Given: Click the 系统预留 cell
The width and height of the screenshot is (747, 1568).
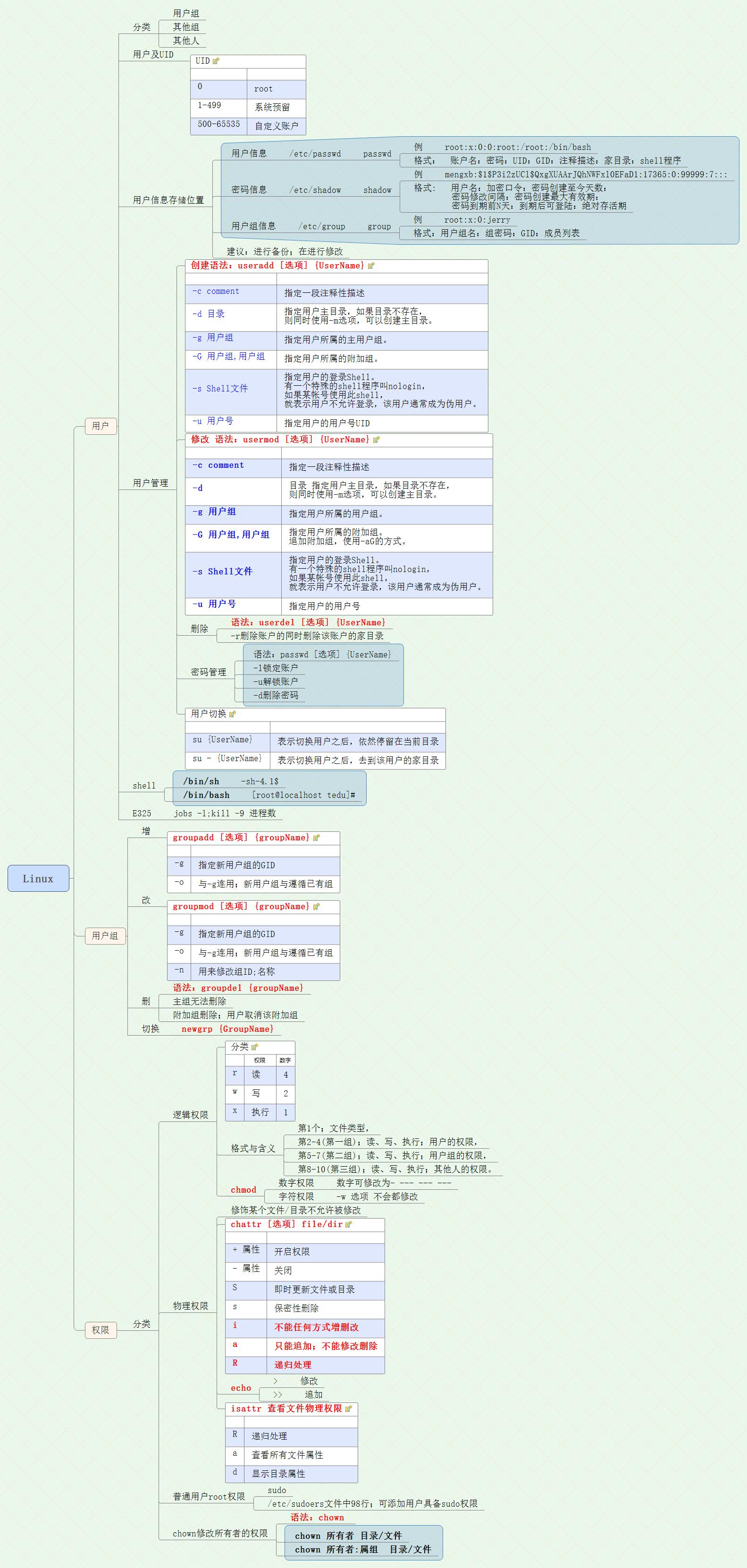Looking at the screenshot, I should coord(276,108).
